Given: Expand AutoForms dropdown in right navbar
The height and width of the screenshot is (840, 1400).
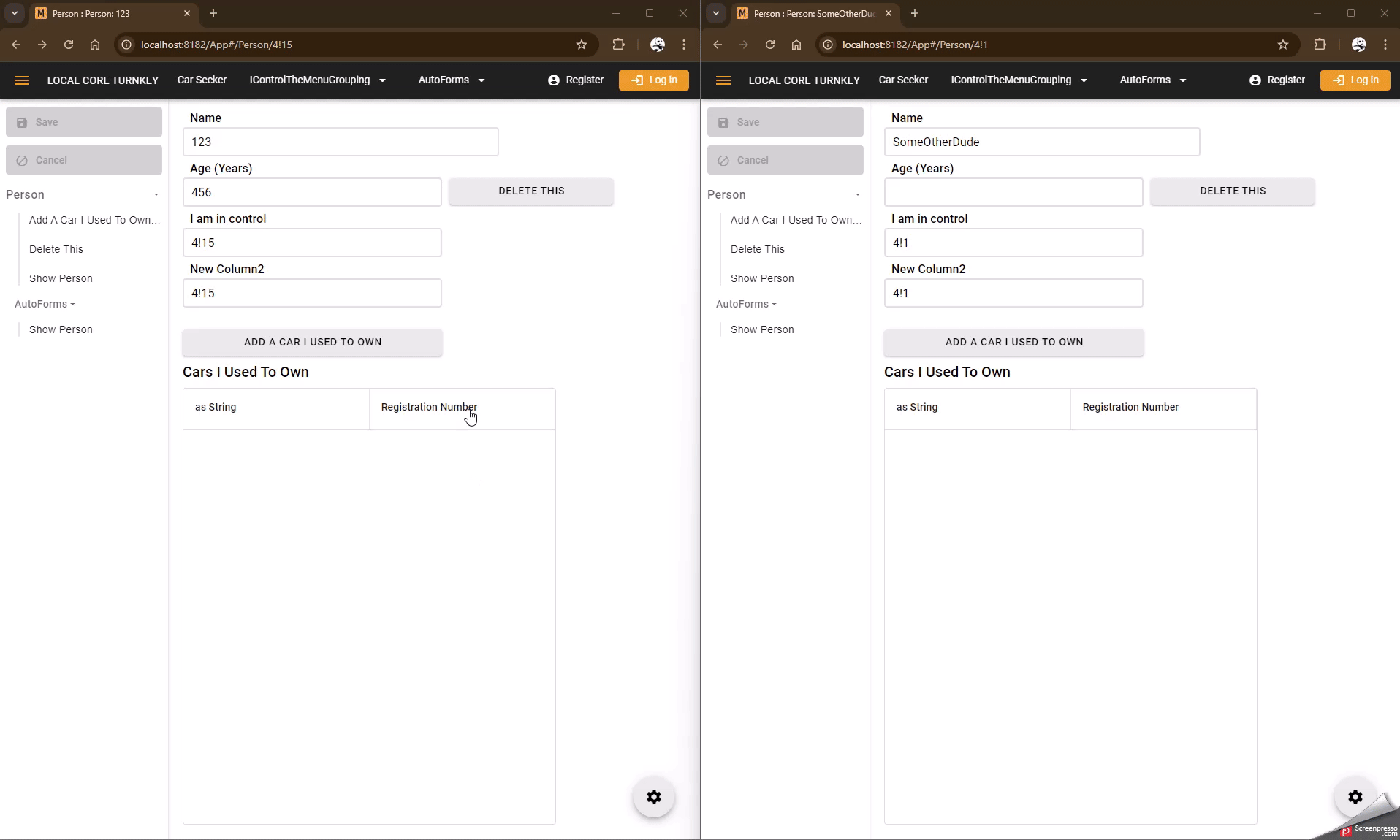Looking at the screenshot, I should click(x=1152, y=80).
